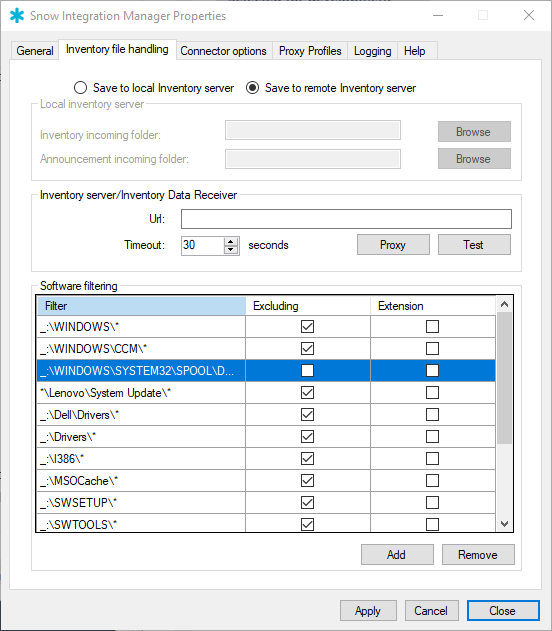Toggle Excluding for _:\MSOCache\* filter
The height and width of the screenshot is (631, 552).
click(x=307, y=480)
